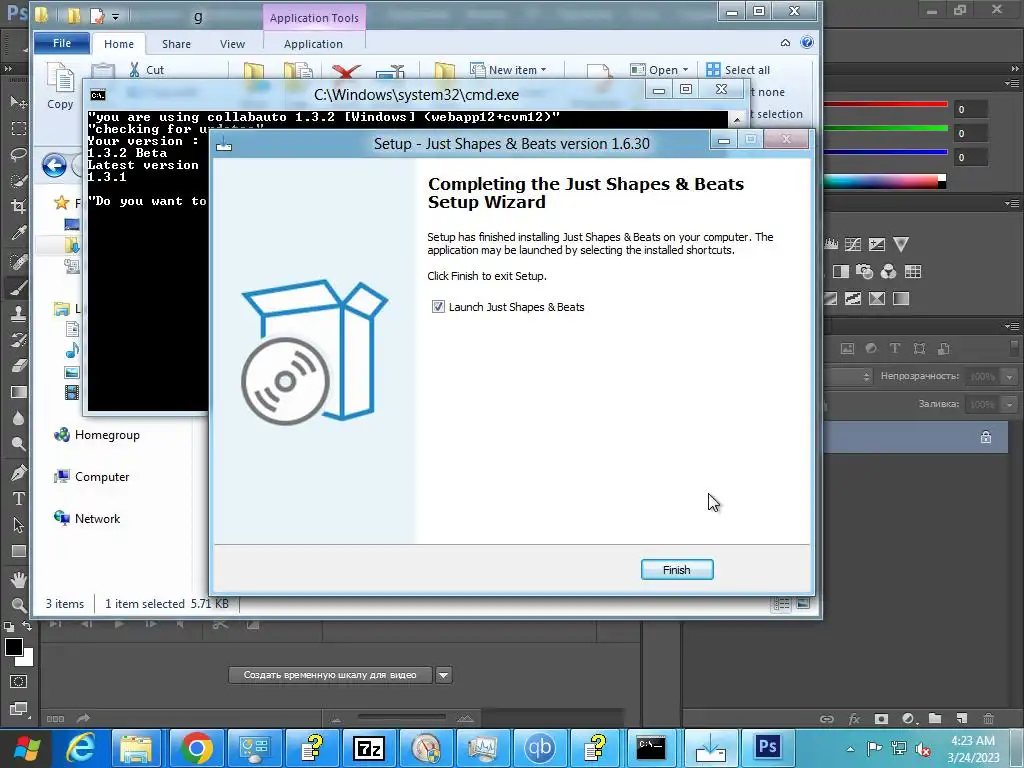Switch to the View ribbon tab

232,44
